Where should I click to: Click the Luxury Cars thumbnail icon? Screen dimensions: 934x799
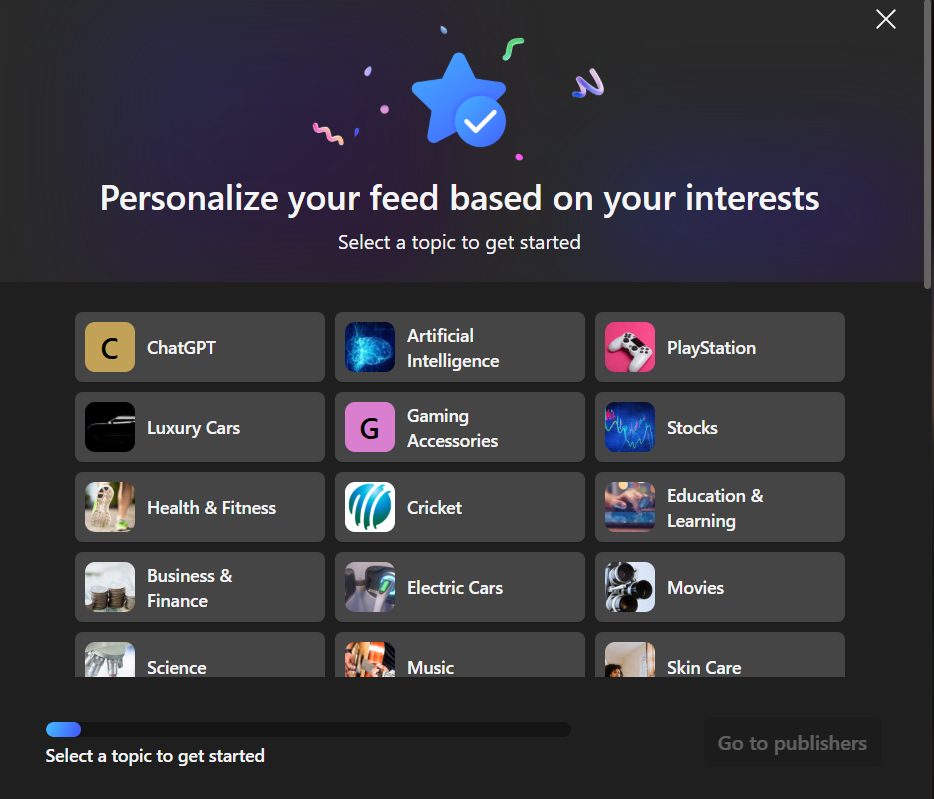(x=110, y=427)
